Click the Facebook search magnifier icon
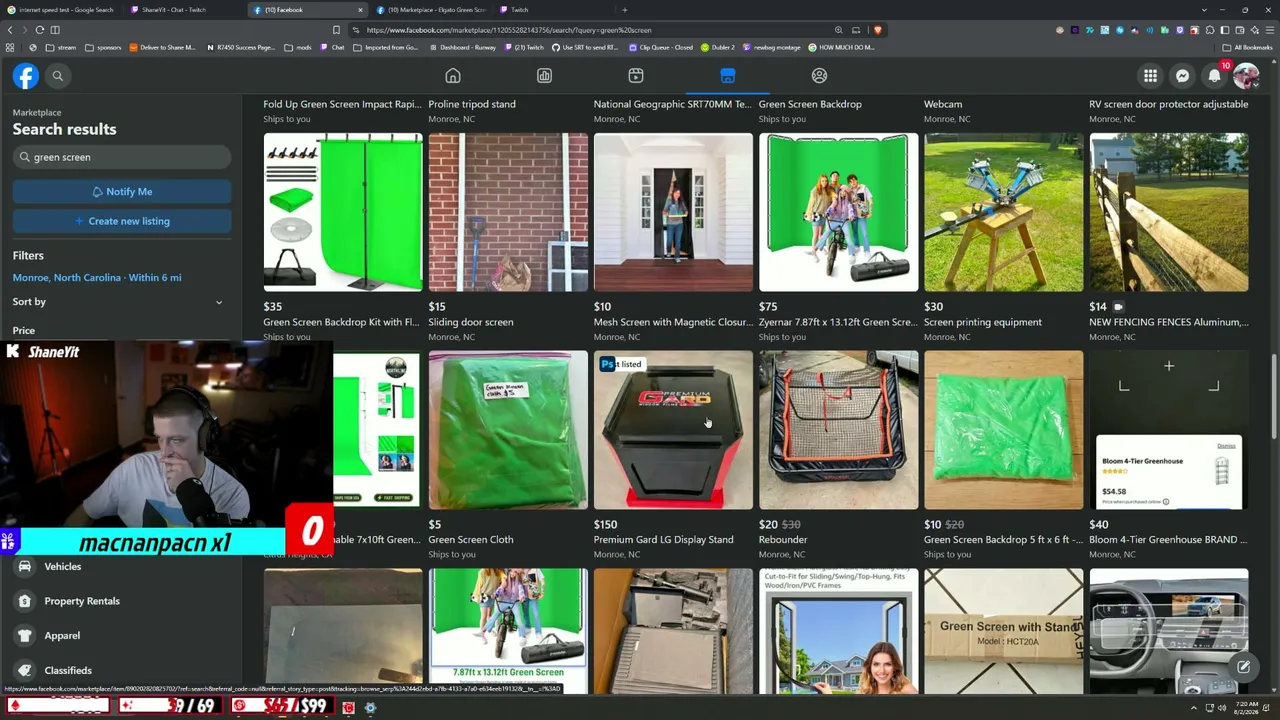This screenshot has height=720, width=1280. [x=58, y=76]
